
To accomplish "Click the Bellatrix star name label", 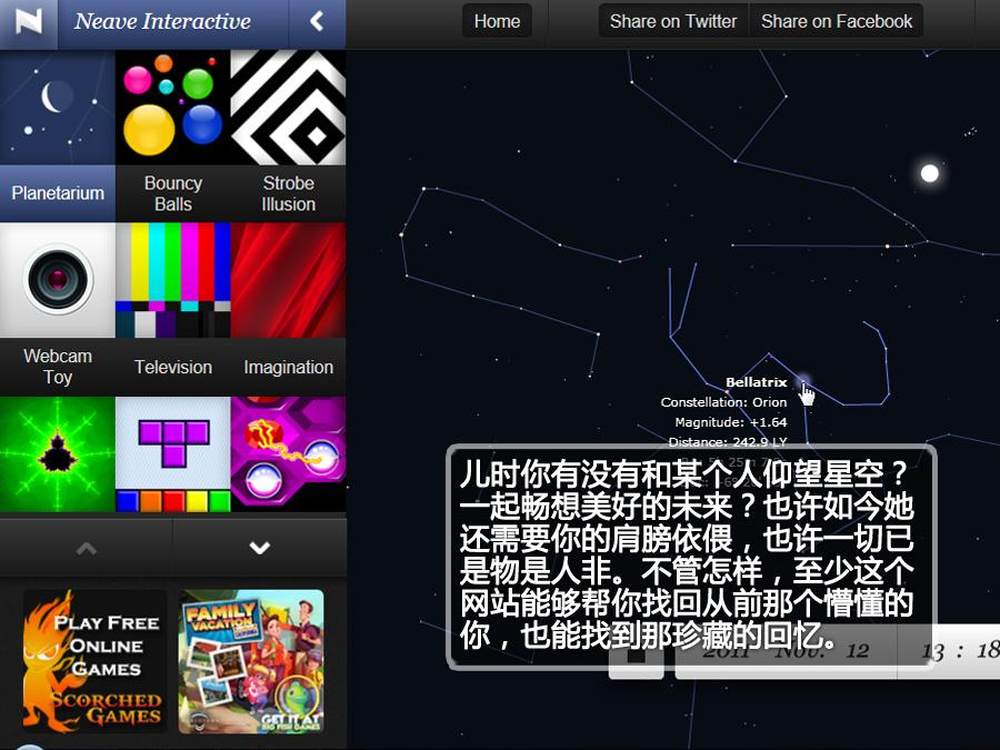I will (x=756, y=382).
